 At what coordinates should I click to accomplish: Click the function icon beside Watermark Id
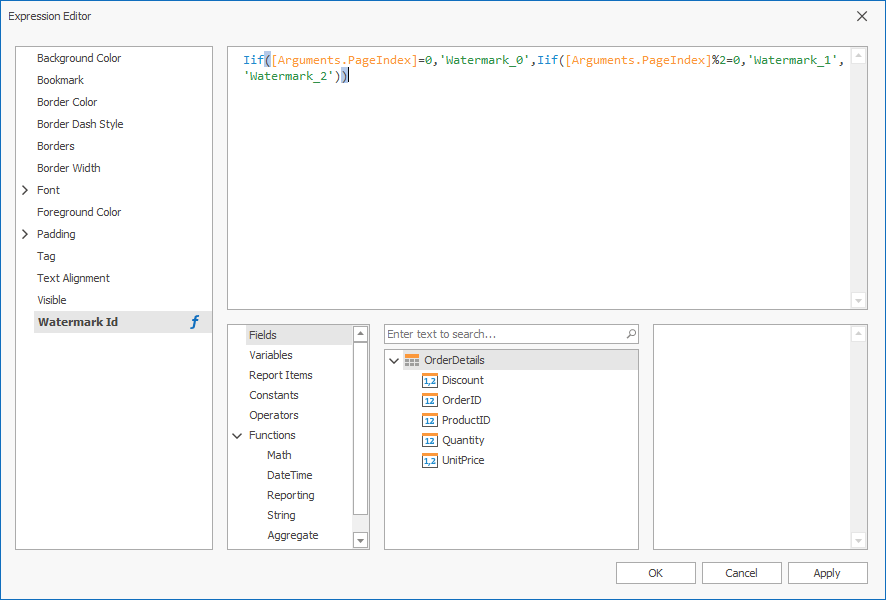tap(195, 322)
